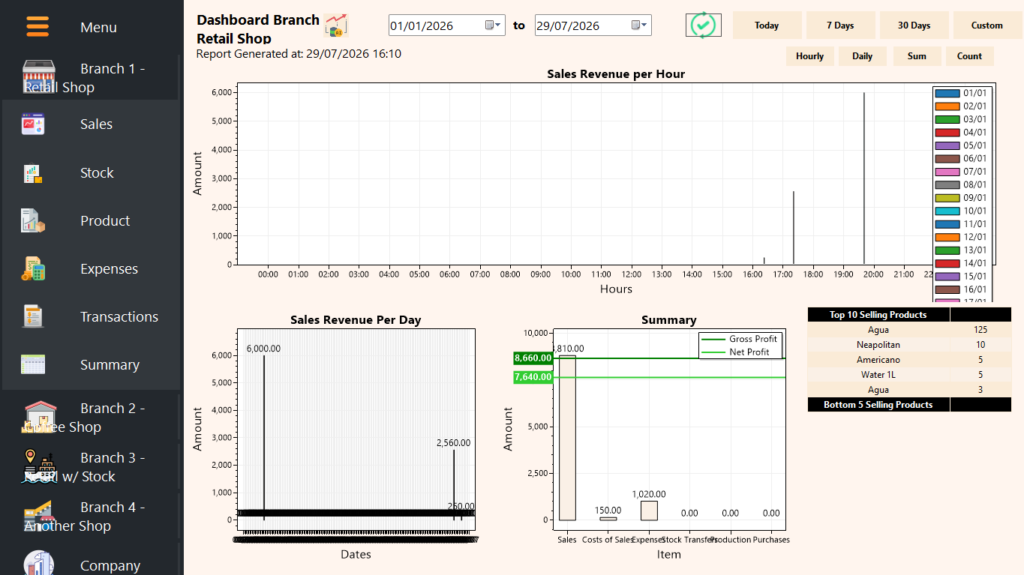1024x575 pixels.
Task: Click the orange hamburger menu icon
Action: tap(38, 27)
